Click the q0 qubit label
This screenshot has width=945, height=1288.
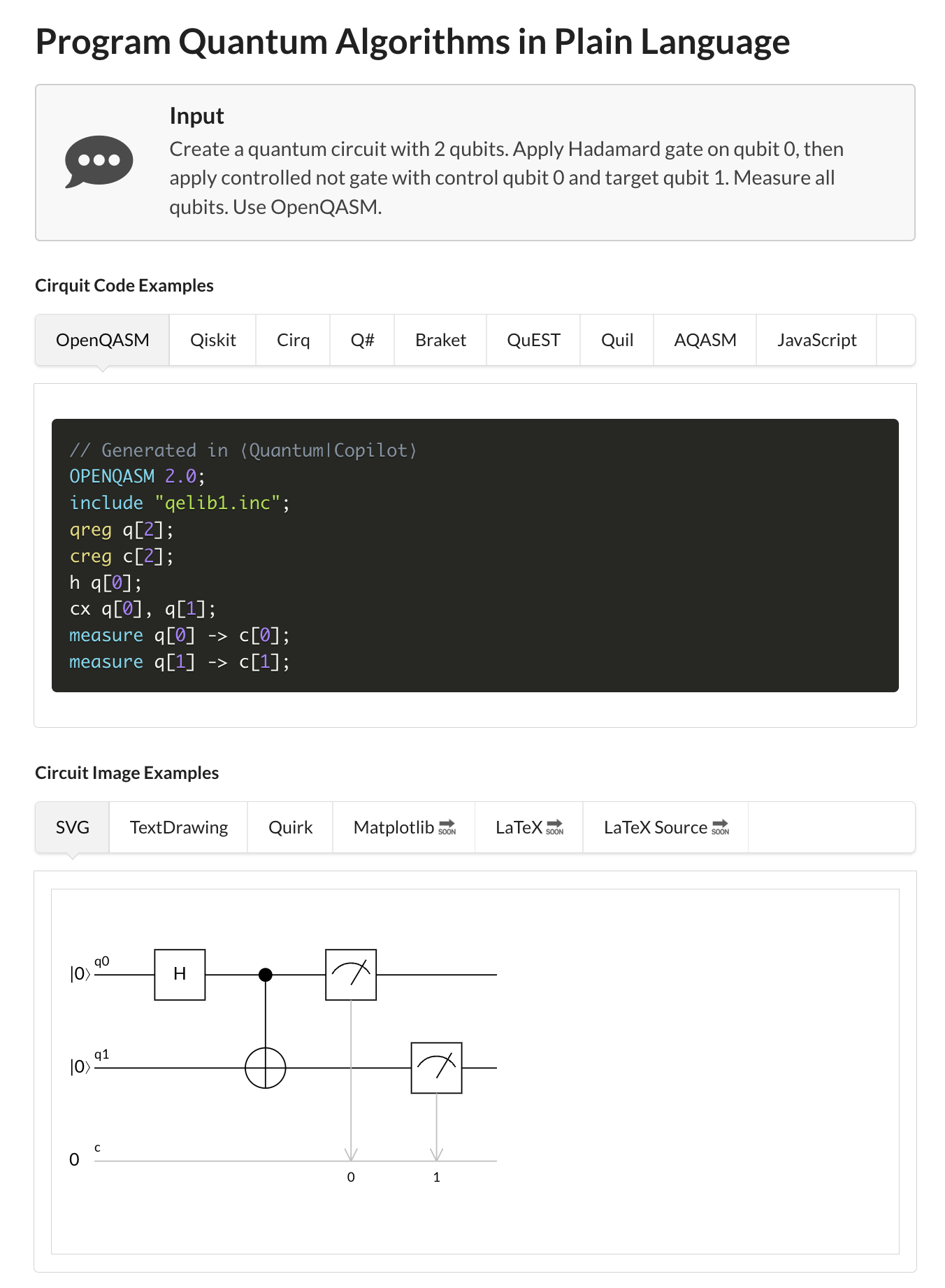pyautogui.click(x=102, y=961)
